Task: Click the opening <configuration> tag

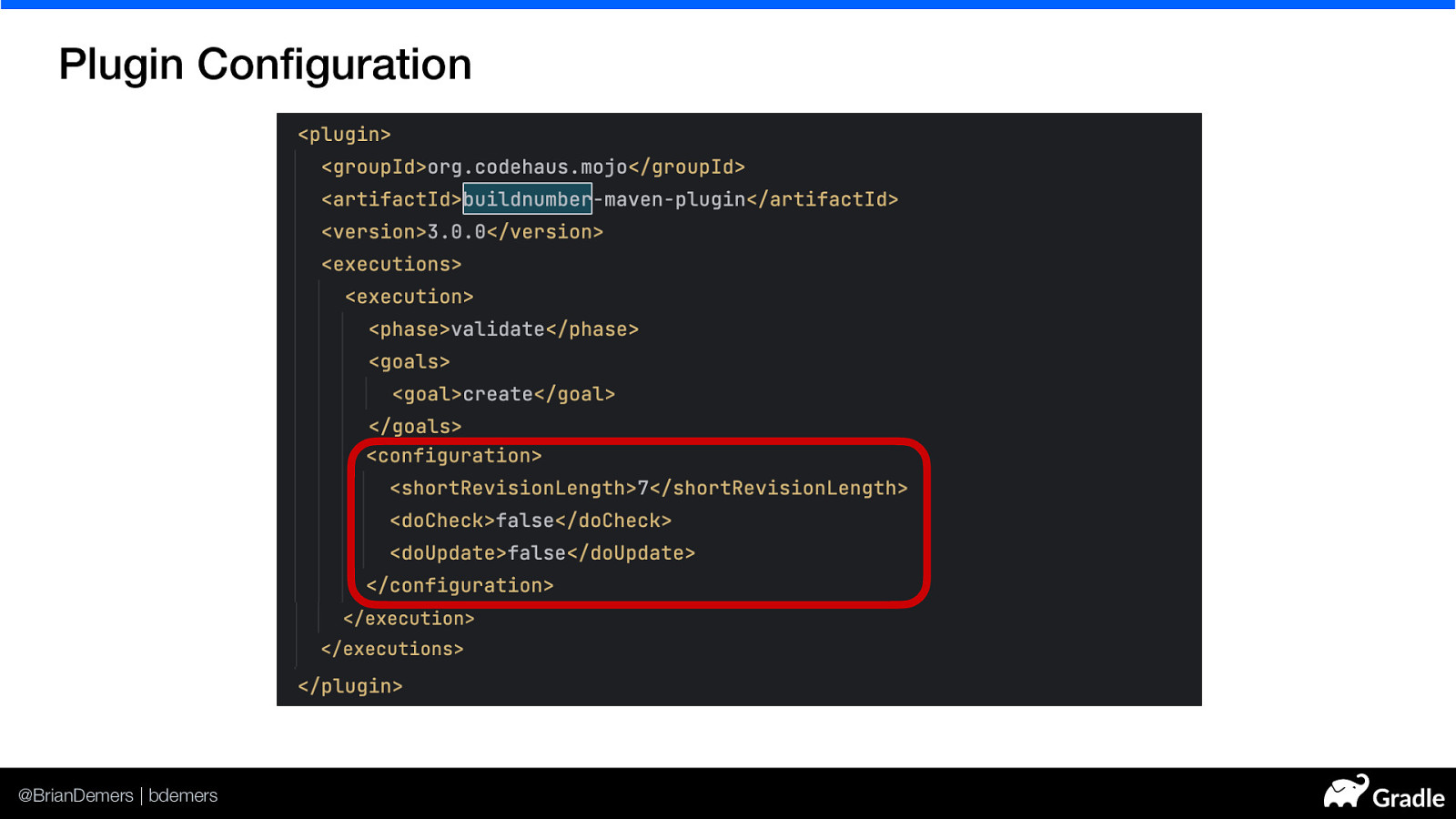Action: [x=454, y=456]
